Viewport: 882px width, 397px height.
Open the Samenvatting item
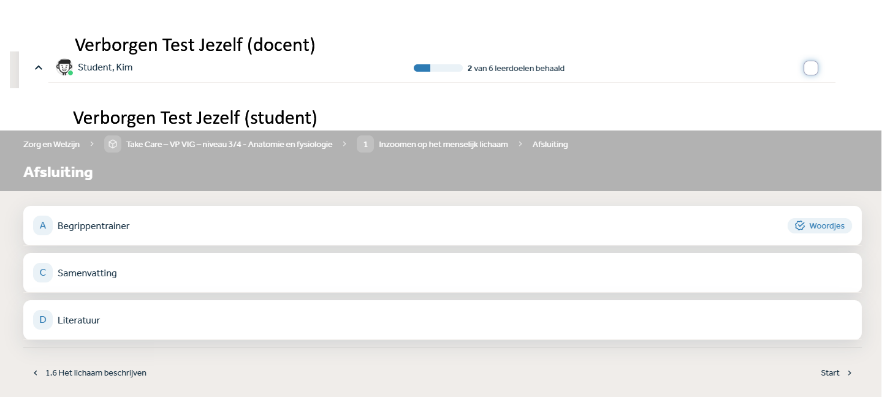(442, 273)
